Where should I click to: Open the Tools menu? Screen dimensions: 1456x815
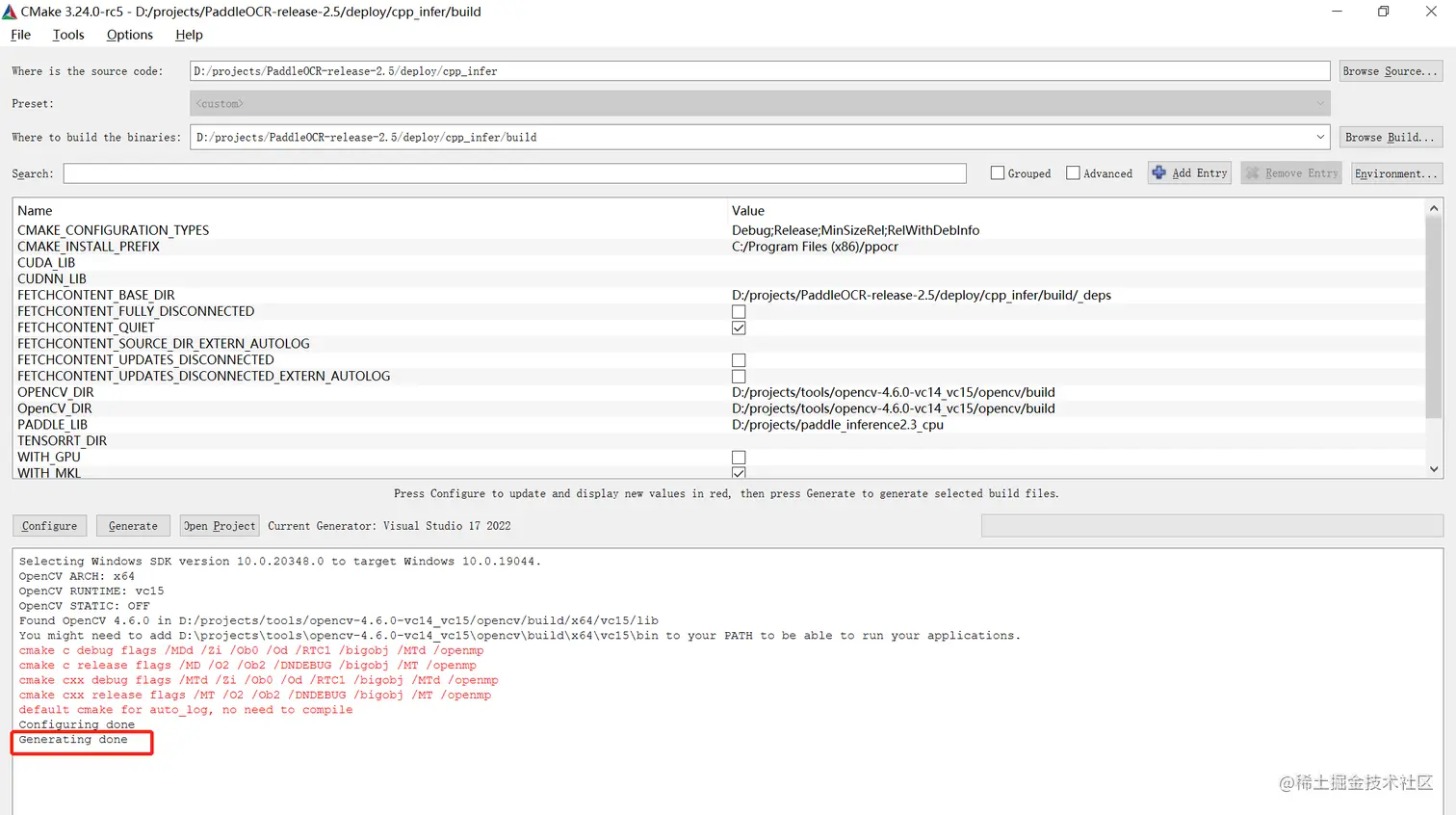tap(68, 35)
